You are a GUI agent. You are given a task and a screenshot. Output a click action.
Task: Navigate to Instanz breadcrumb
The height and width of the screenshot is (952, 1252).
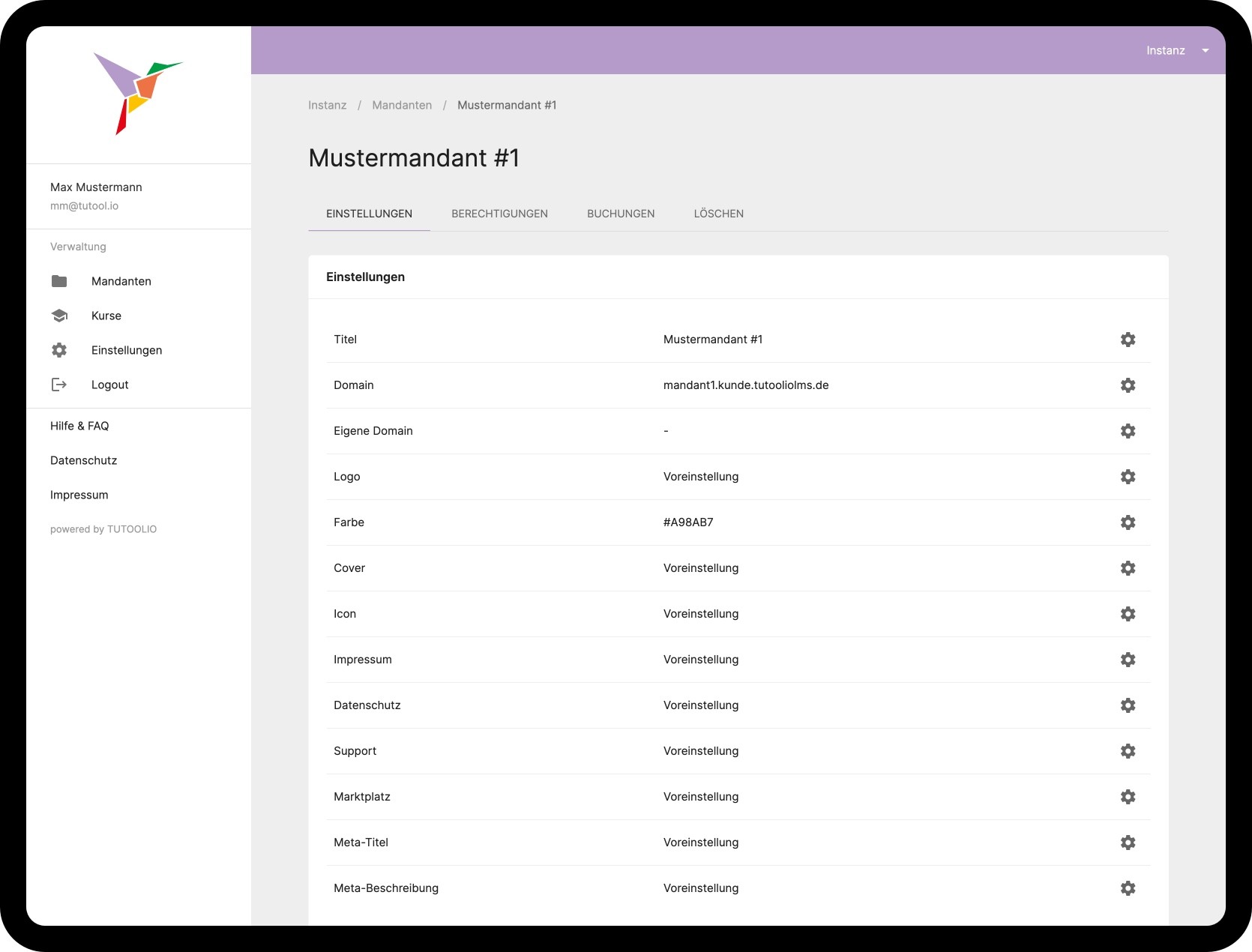[x=327, y=105]
